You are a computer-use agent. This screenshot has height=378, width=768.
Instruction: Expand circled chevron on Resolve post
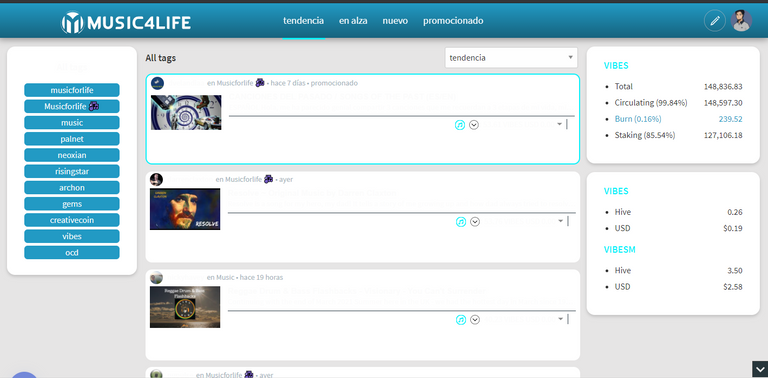point(475,222)
